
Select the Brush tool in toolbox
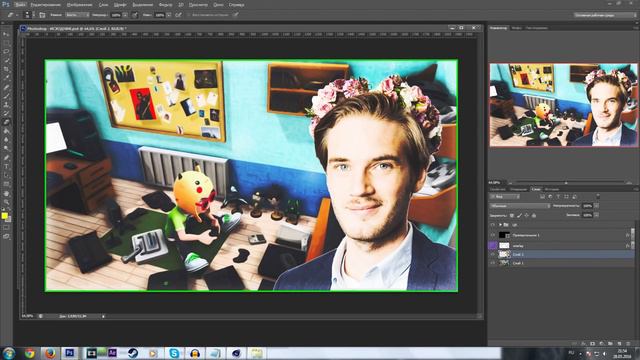coord(6,96)
